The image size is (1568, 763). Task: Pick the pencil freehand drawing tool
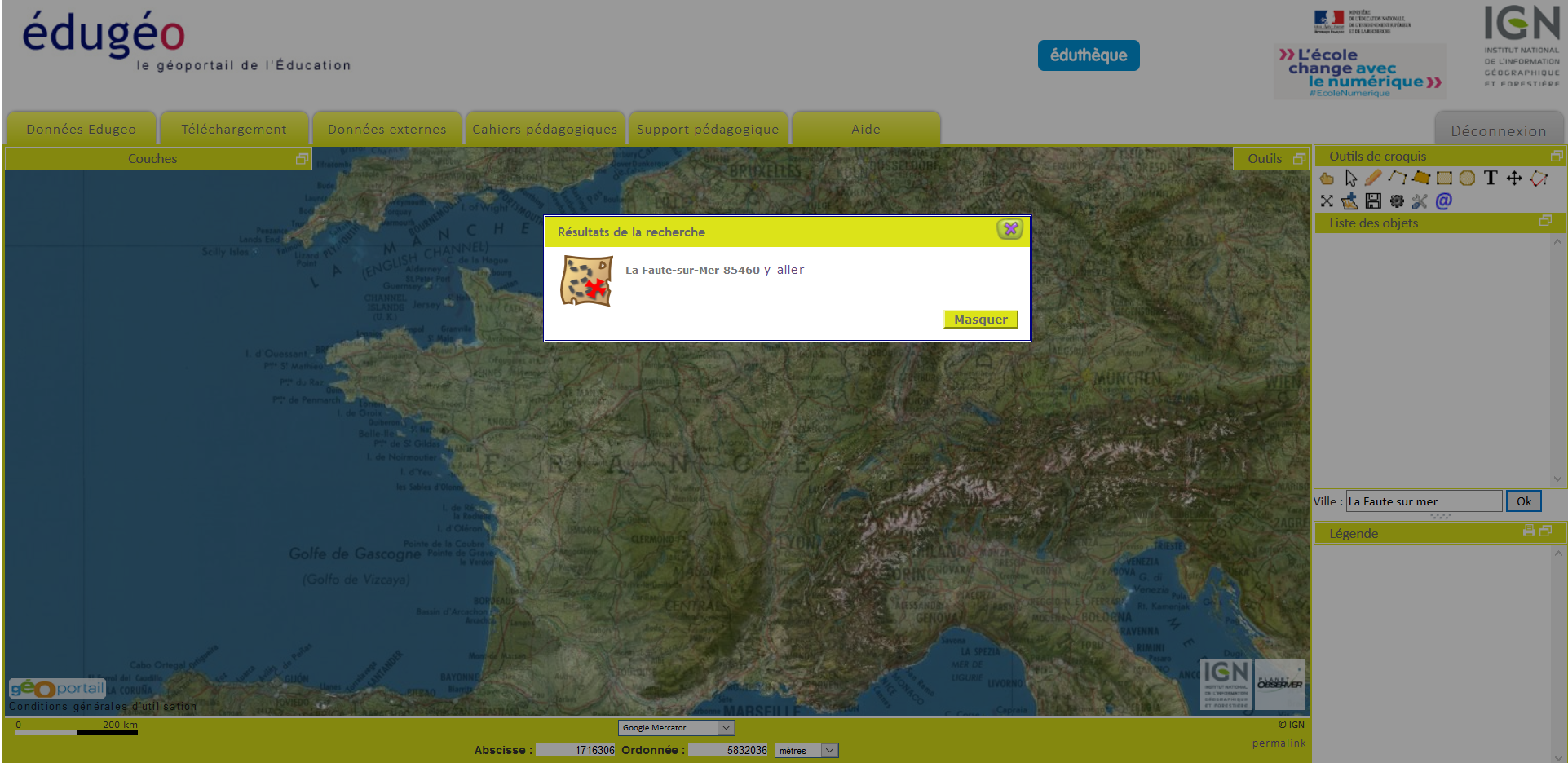1373,178
